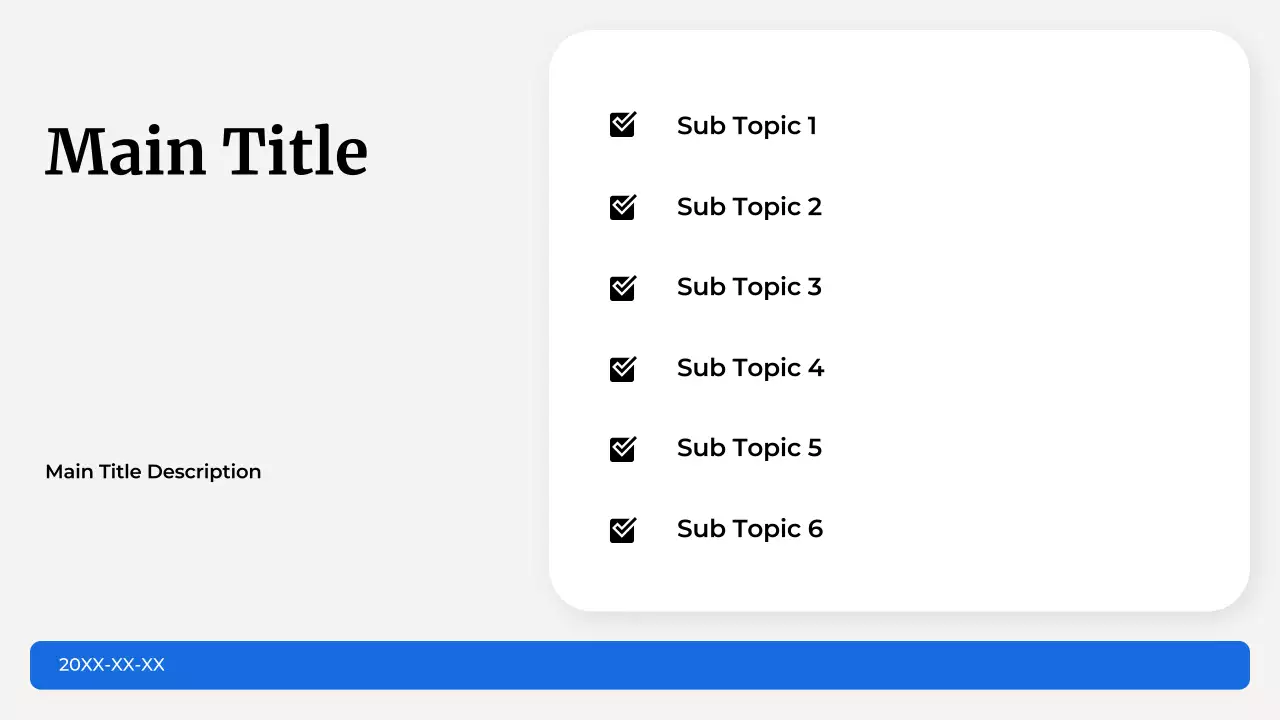Select the 'Sub Topic 1' text label
Image resolution: width=1280 pixels, height=720 pixels.
746,126
